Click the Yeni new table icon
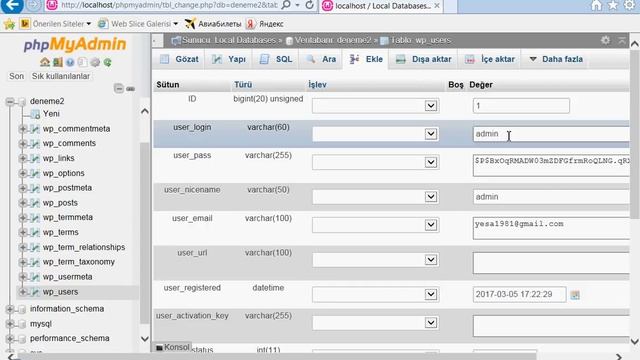 tap(35, 114)
